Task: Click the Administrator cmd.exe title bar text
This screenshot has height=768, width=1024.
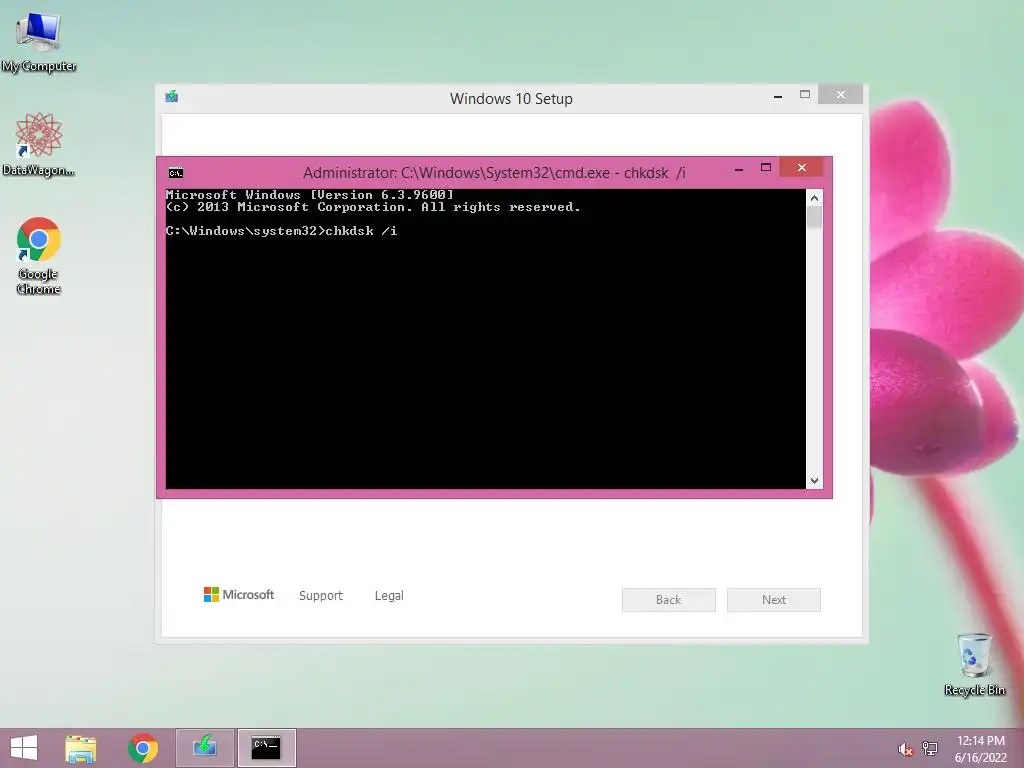Action: [x=494, y=173]
